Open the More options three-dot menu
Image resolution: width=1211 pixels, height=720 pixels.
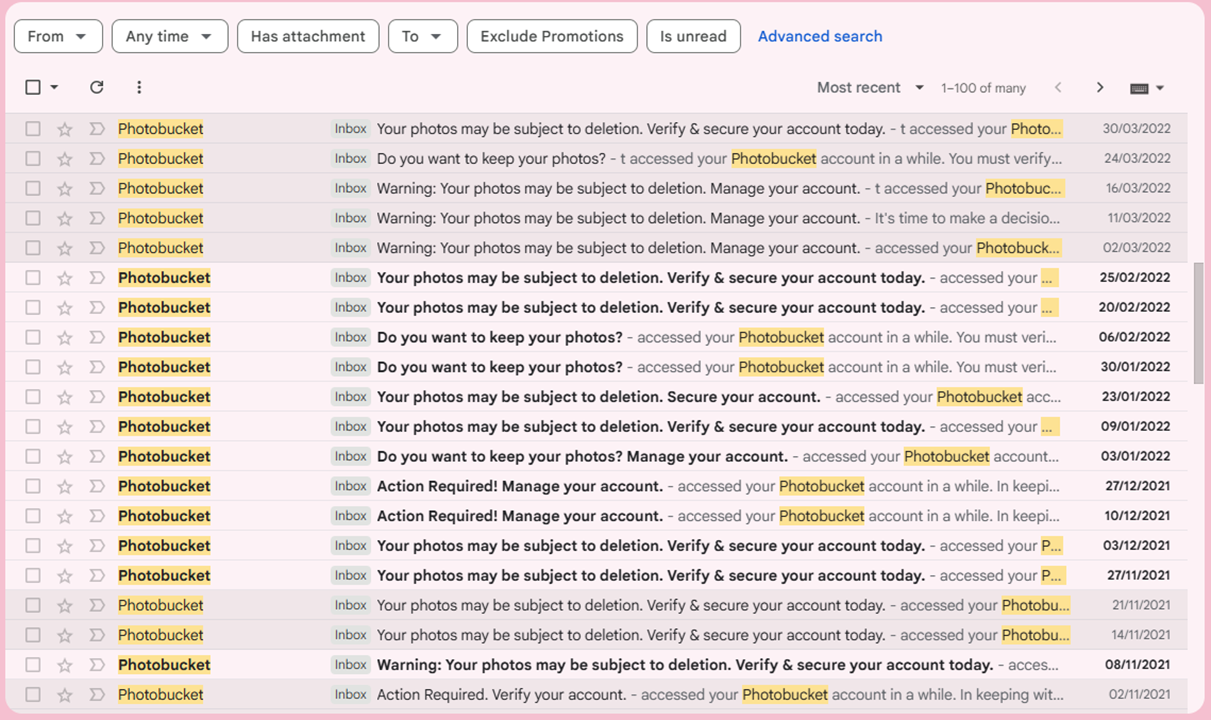coord(139,87)
